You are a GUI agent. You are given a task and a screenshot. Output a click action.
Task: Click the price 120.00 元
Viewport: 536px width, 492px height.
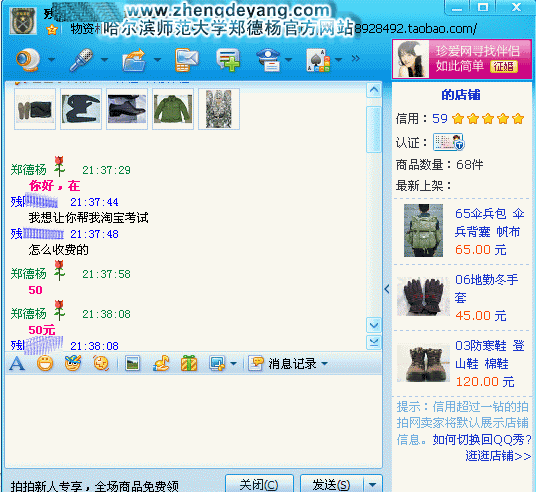(x=485, y=382)
